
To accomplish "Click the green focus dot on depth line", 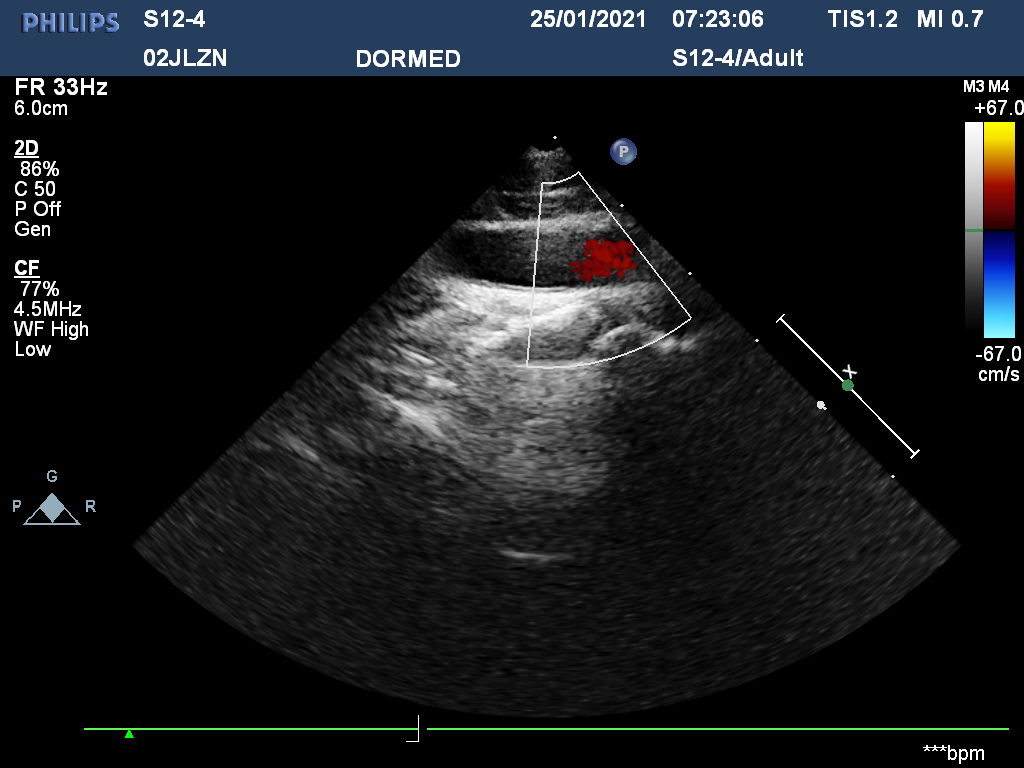I will pyautogui.click(x=848, y=385).
